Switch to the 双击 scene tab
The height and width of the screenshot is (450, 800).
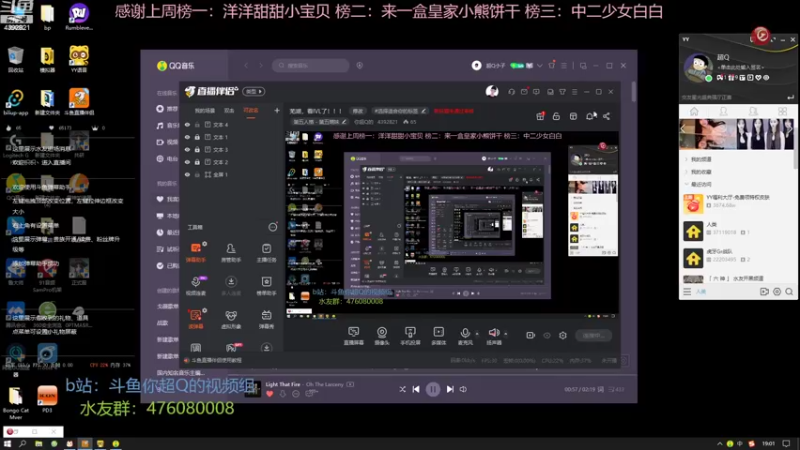click(229, 111)
